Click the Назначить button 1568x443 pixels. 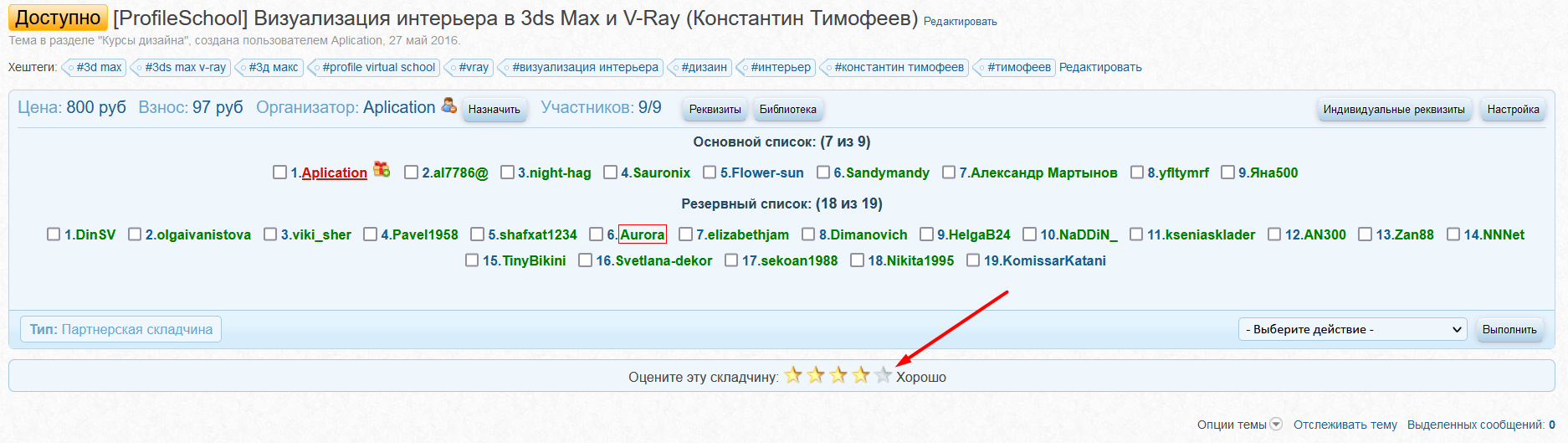[x=494, y=110]
